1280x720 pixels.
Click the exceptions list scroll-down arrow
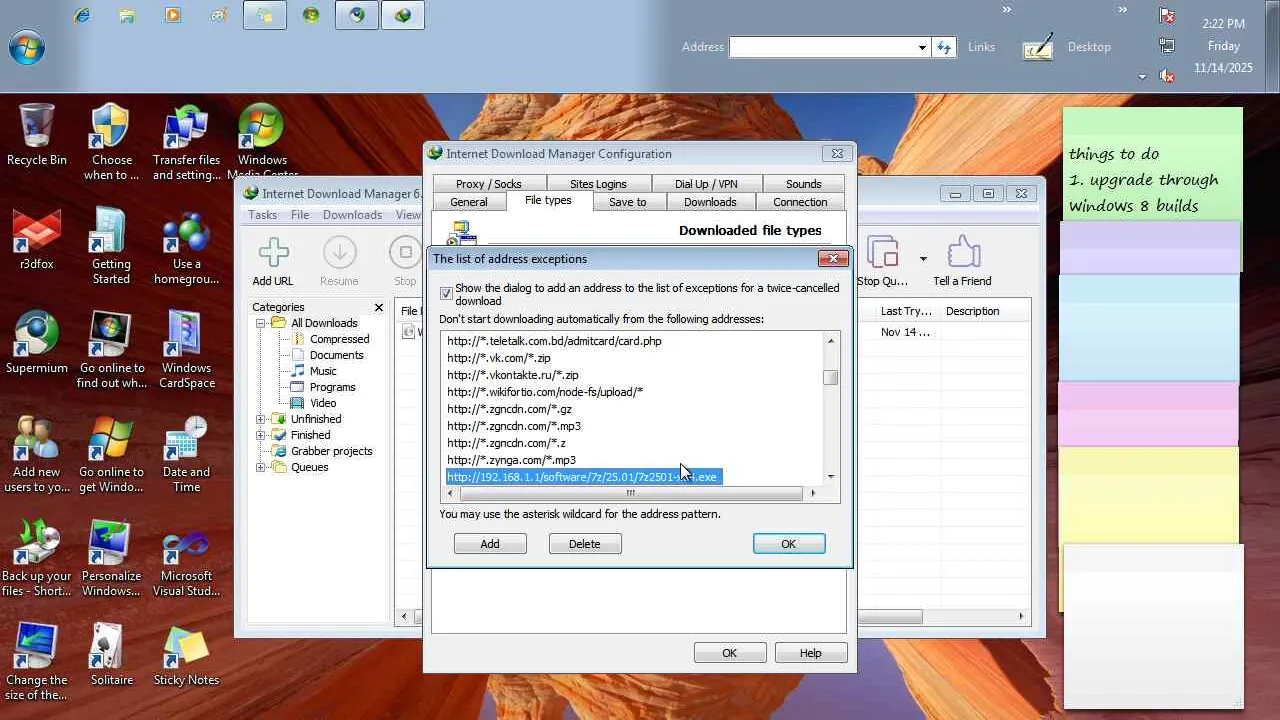coord(830,477)
